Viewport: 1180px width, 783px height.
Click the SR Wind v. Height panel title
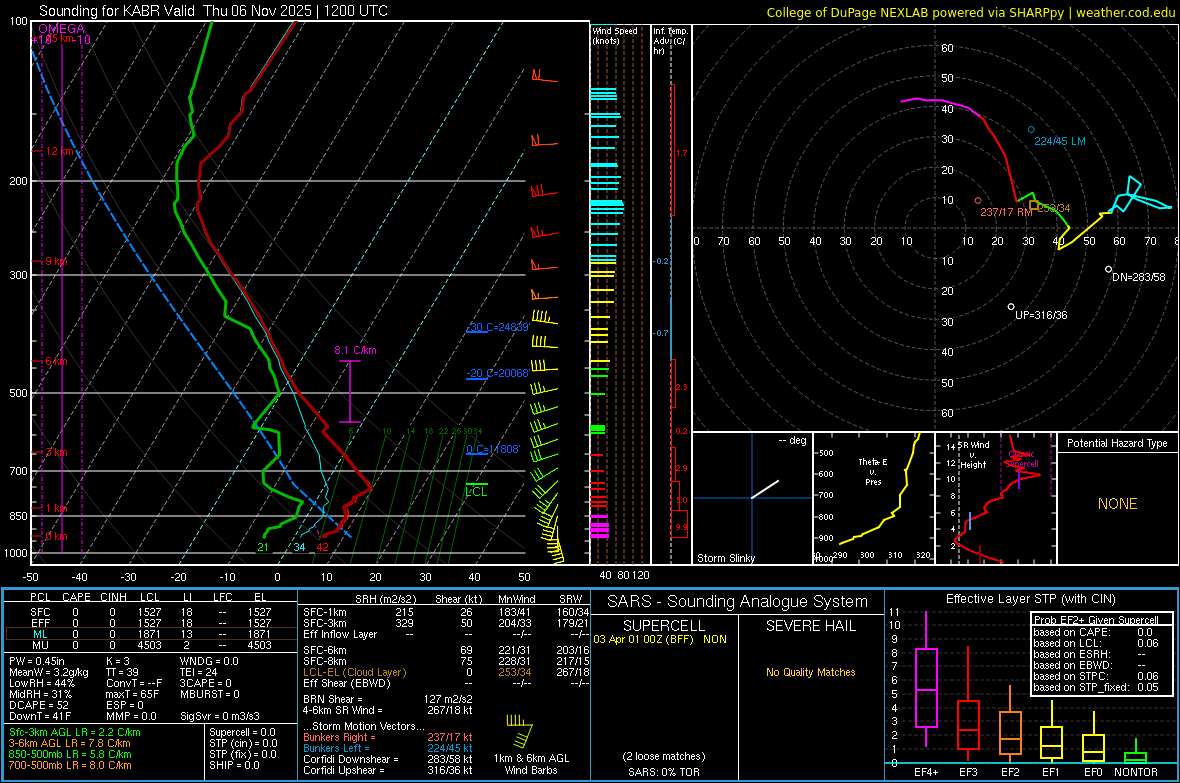(975, 455)
